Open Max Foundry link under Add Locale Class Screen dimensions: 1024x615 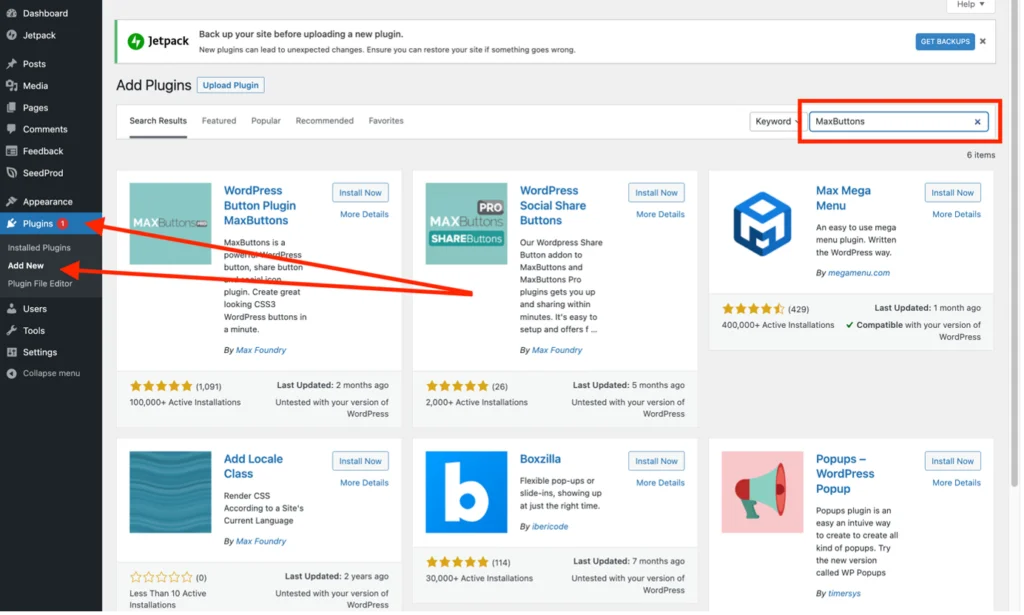pos(261,543)
